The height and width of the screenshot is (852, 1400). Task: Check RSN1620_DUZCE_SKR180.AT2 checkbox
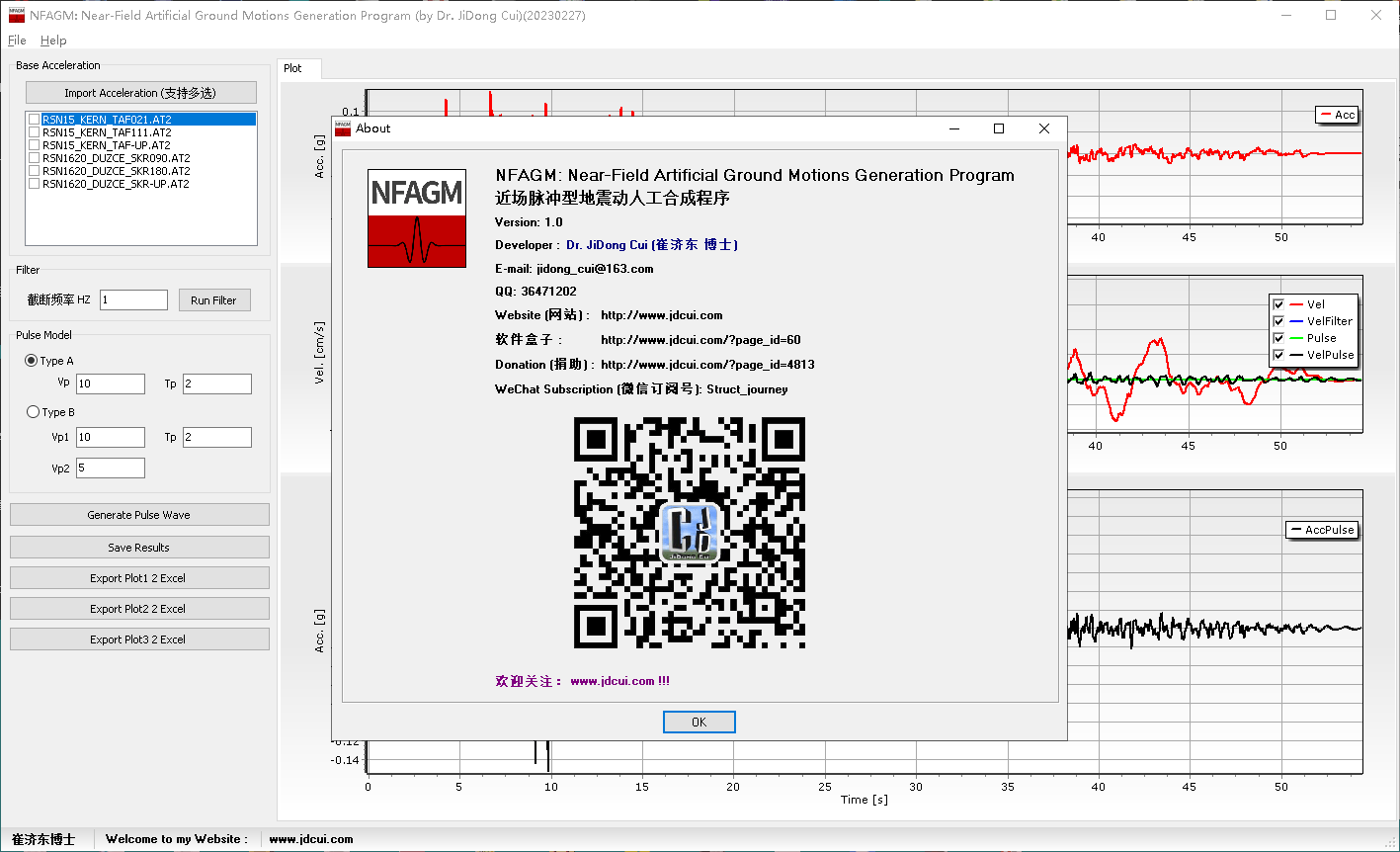click(35, 171)
